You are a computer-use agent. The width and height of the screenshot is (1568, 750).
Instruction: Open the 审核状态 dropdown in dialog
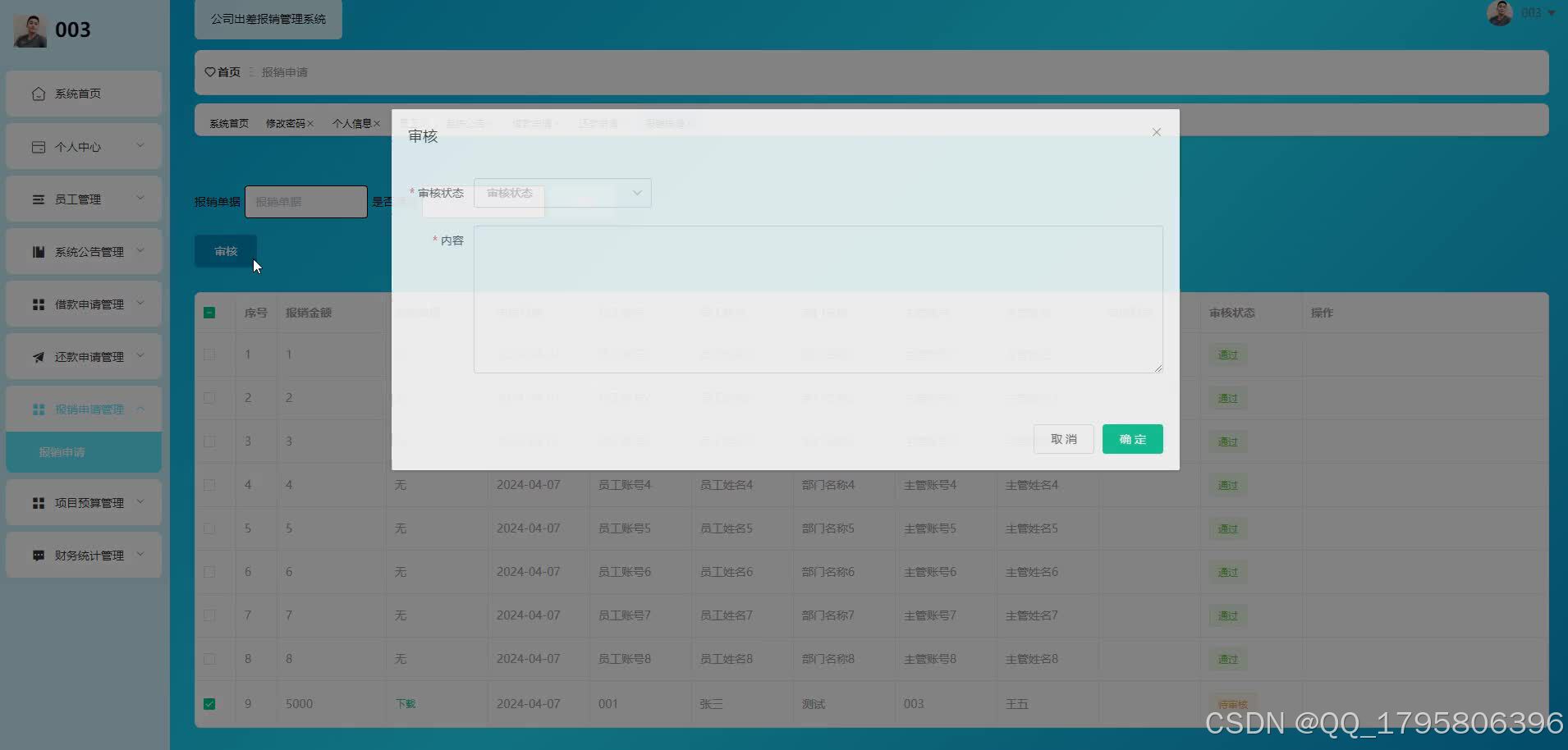[x=562, y=193]
